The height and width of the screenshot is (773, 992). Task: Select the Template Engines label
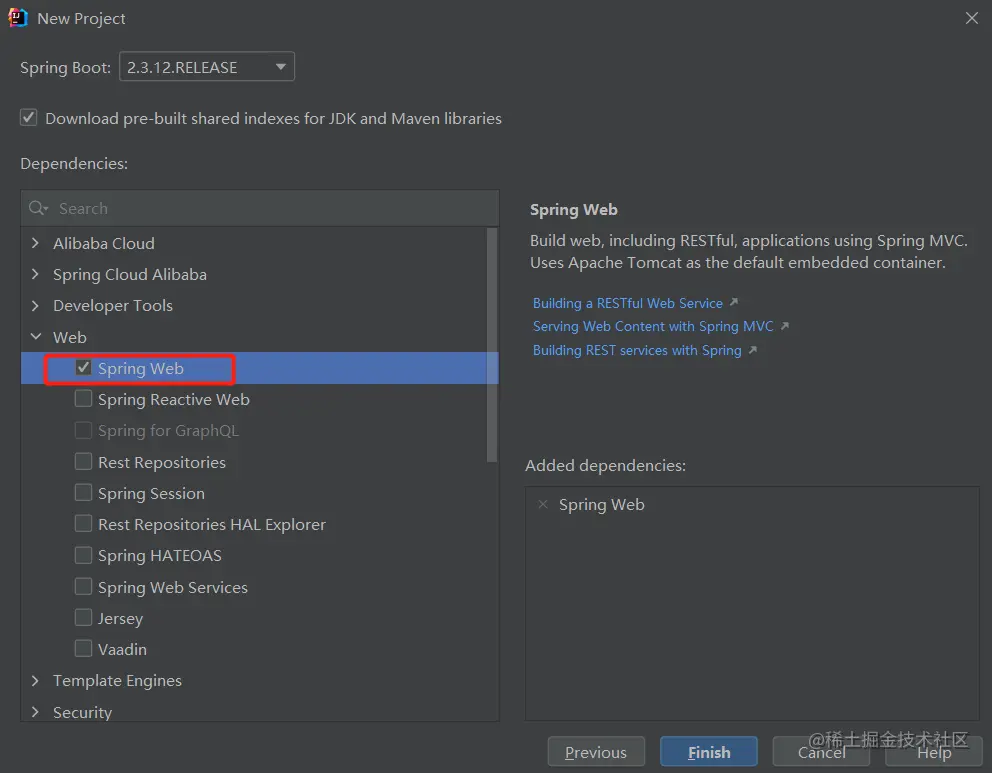tap(117, 681)
